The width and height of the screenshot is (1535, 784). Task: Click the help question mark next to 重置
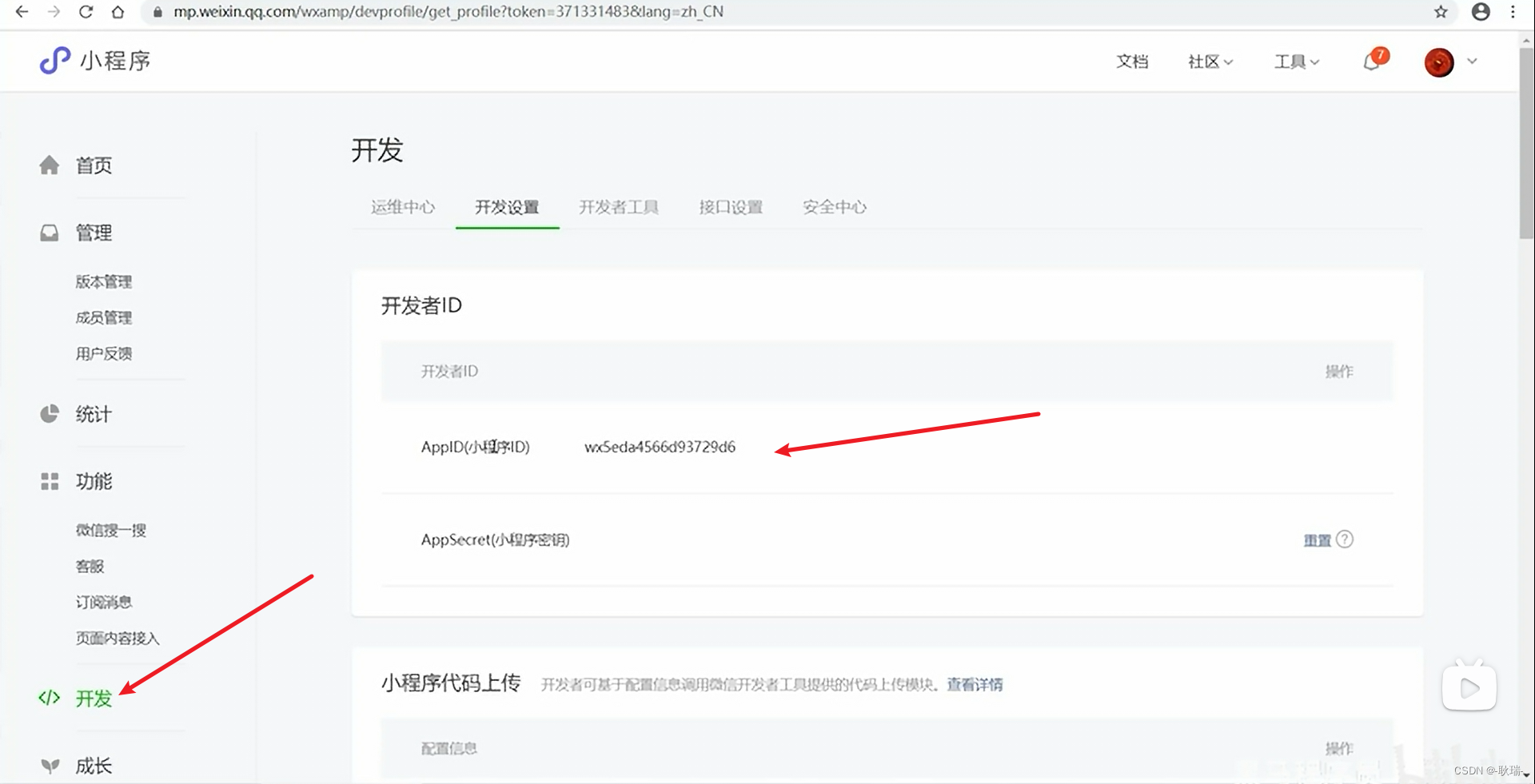(1345, 539)
